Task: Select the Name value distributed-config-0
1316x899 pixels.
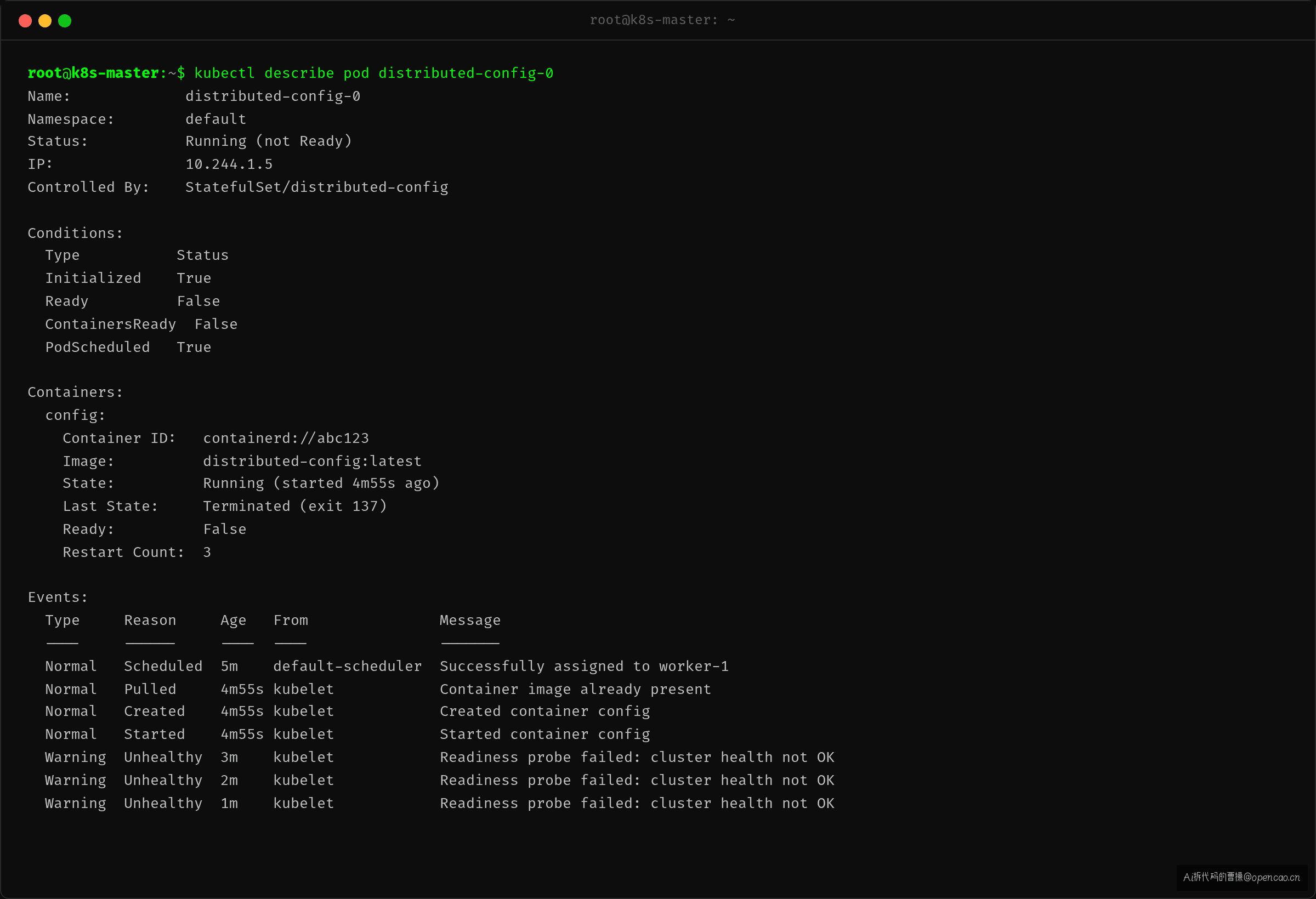Action: [273, 96]
